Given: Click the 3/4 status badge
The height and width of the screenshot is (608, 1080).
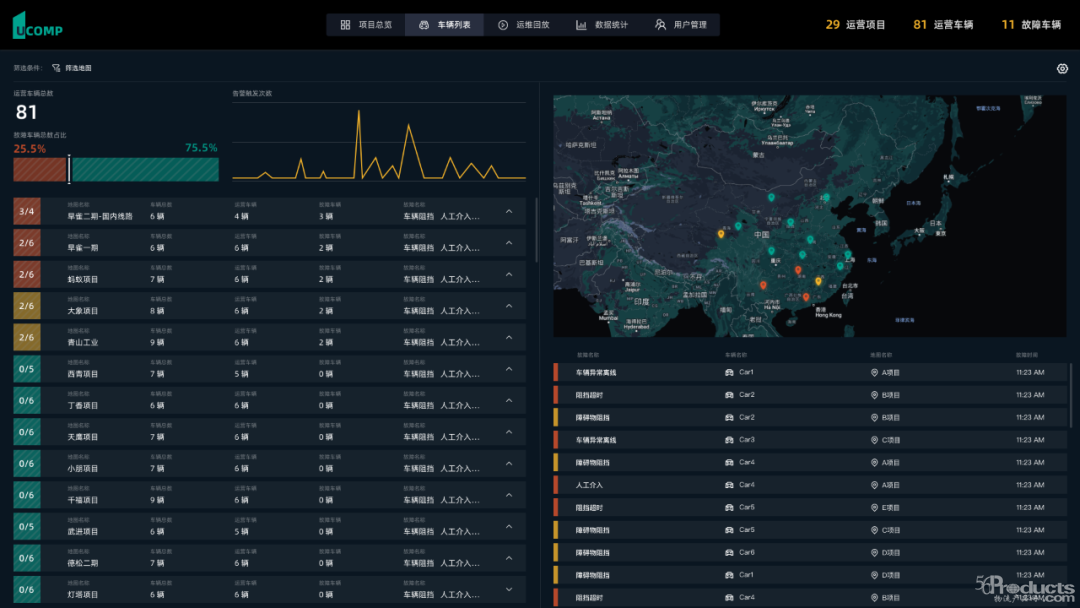Looking at the screenshot, I should tap(27, 211).
